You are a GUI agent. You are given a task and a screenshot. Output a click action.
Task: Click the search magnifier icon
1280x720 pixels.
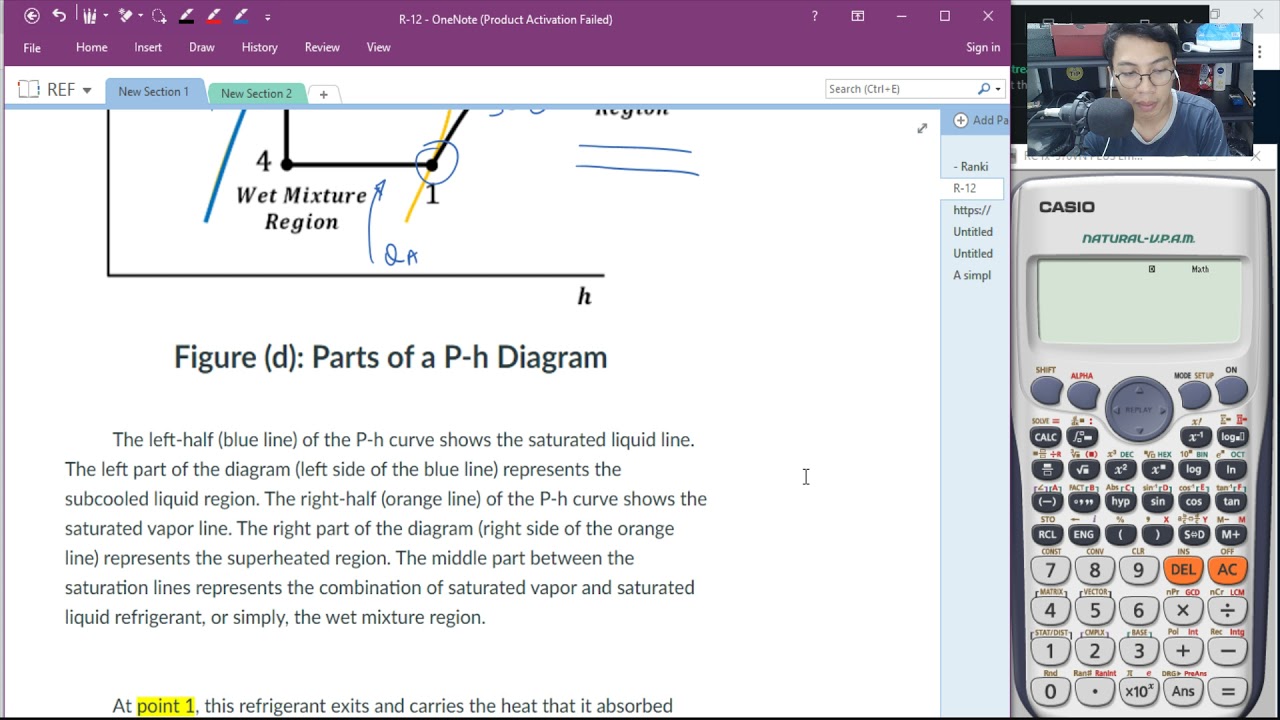984,89
